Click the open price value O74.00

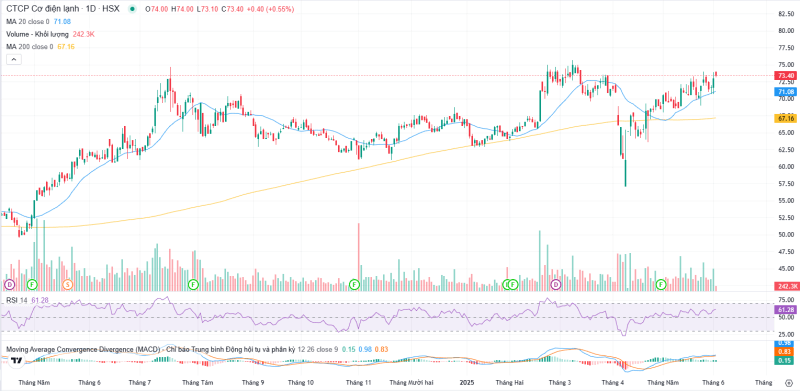[x=157, y=9]
